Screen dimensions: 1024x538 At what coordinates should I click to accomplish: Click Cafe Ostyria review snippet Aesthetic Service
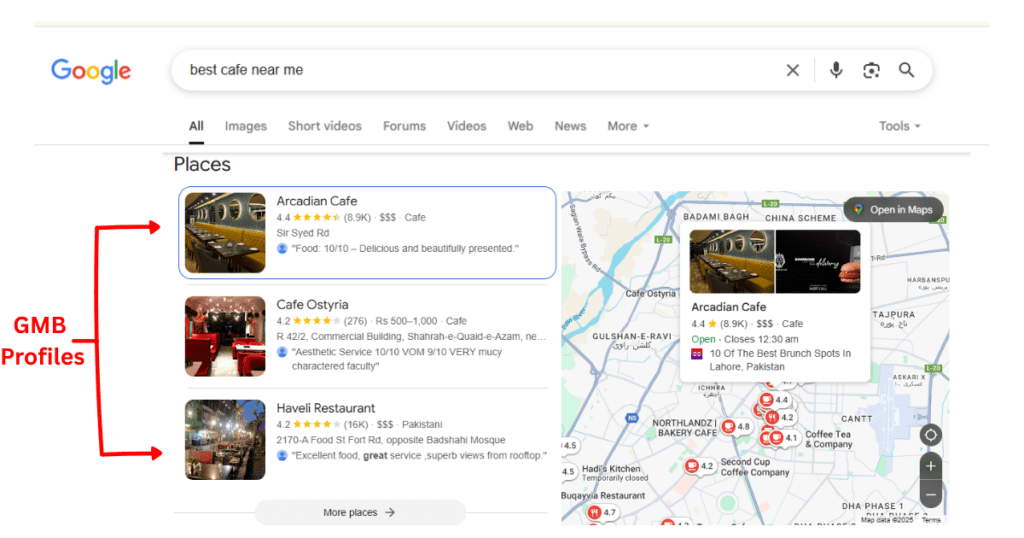[x=397, y=359]
